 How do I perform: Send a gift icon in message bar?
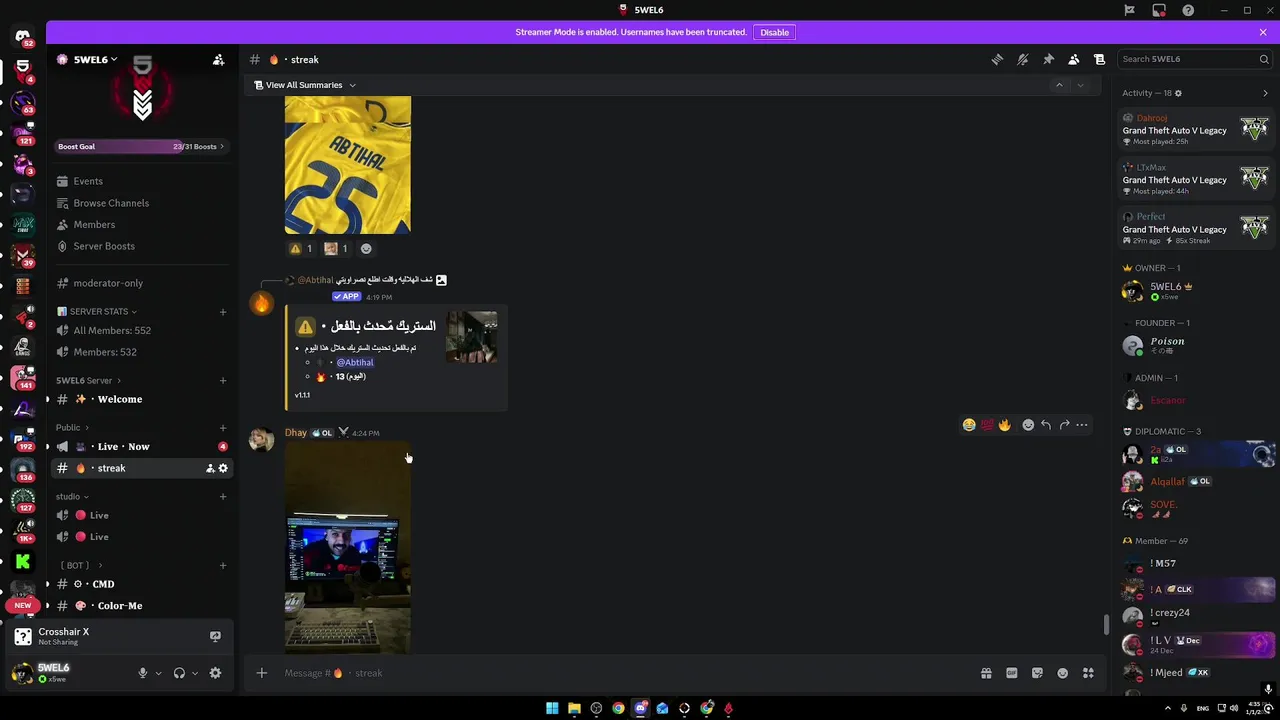(x=986, y=673)
